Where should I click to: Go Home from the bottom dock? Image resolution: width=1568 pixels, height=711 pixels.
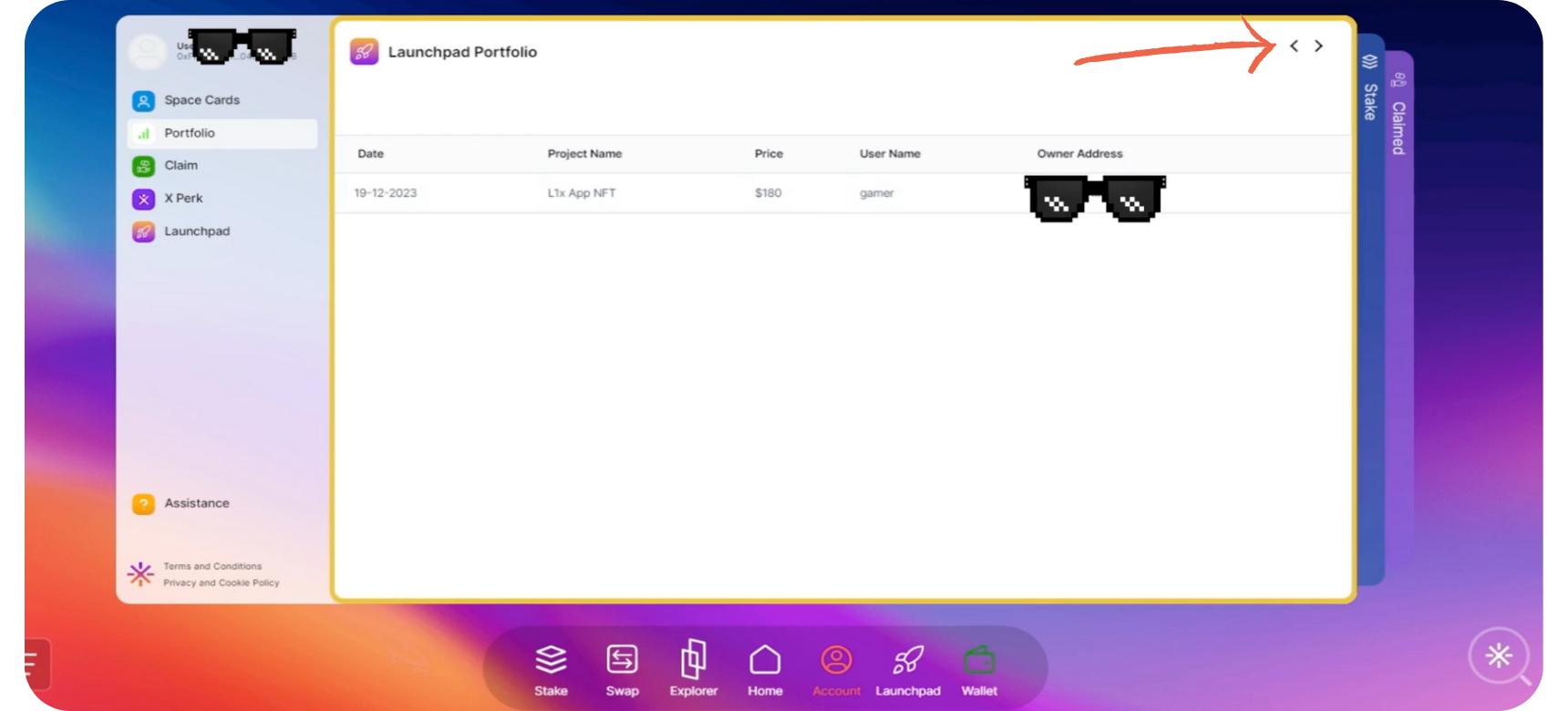tap(765, 670)
